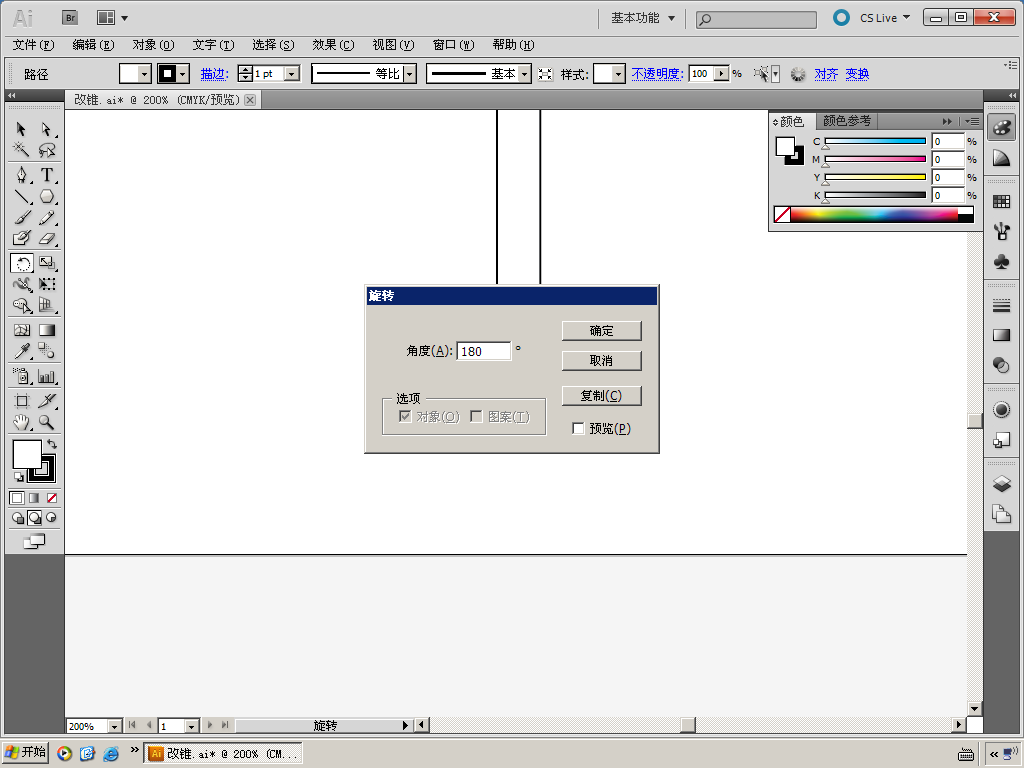Select the Selection tool arrow
This screenshot has width=1024, height=768.
22,129
